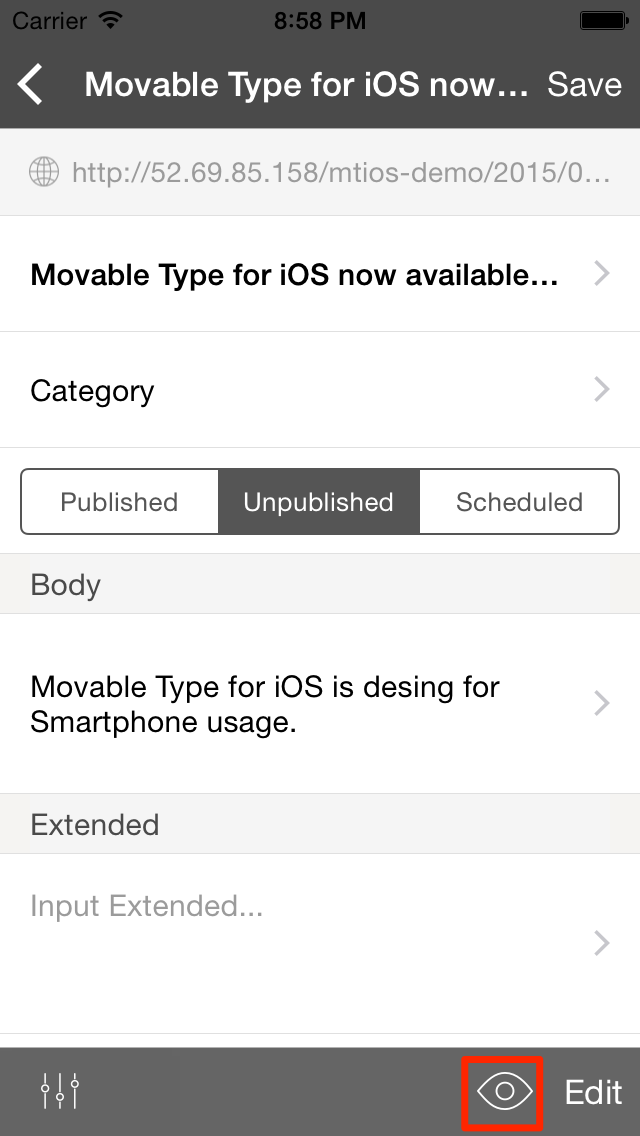Tap the Input Extended placeholder field
640x1136 pixels.
point(320,943)
